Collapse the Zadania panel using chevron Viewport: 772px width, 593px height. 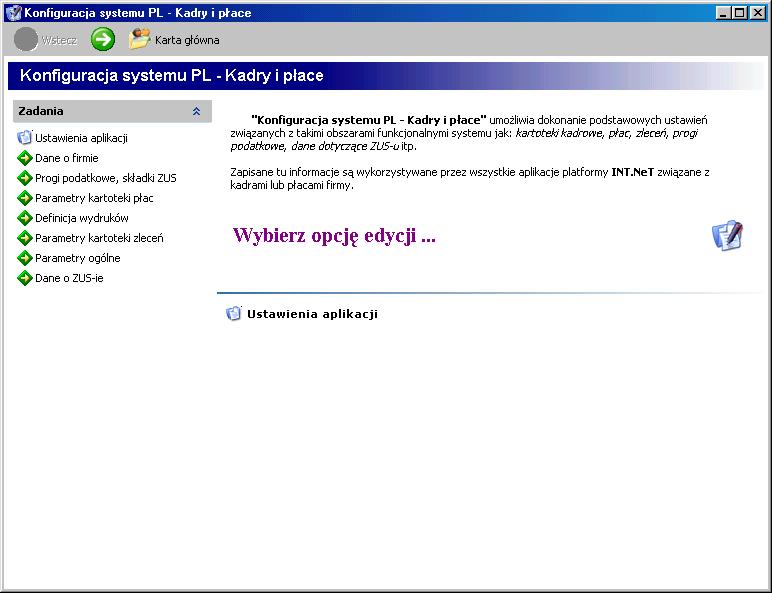(x=196, y=111)
